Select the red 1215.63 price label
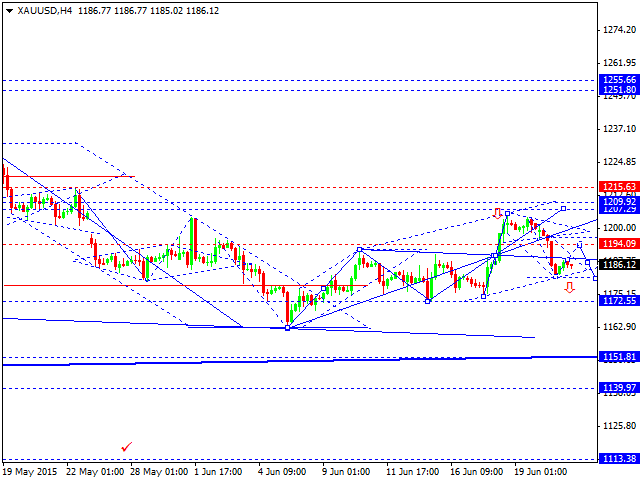Image resolution: width=640 pixels, height=480 pixels. [x=619, y=187]
